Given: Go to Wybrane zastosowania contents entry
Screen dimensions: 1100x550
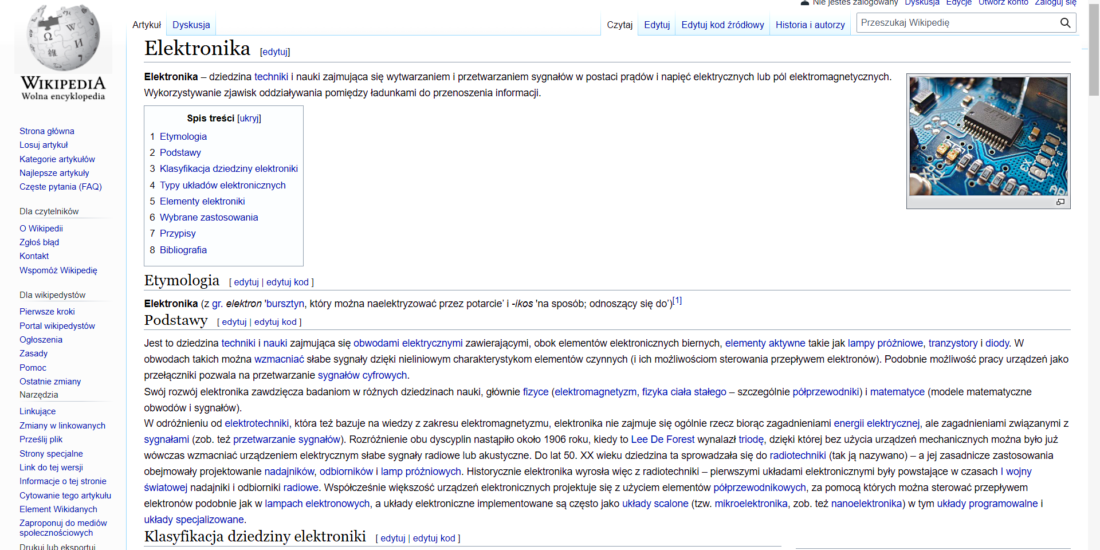Looking at the screenshot, I should pyautogui.click(x=208, y=217).
